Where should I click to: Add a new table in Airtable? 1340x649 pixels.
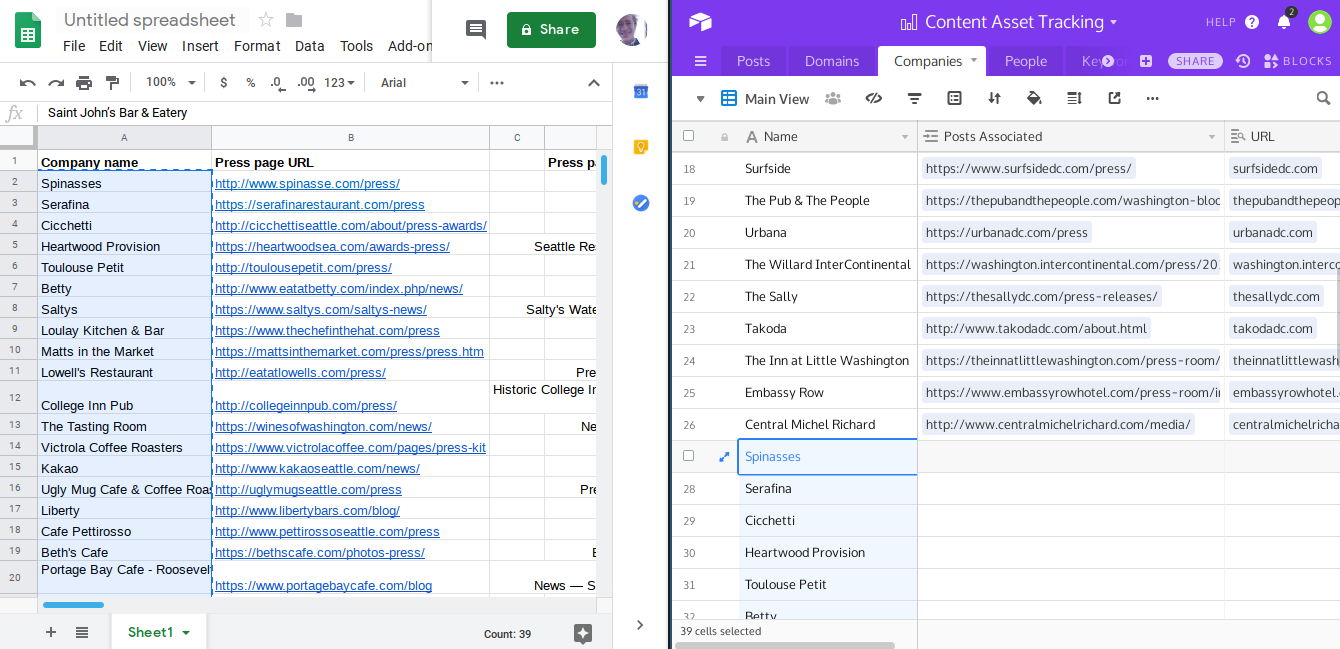[x=1146, y=61]
